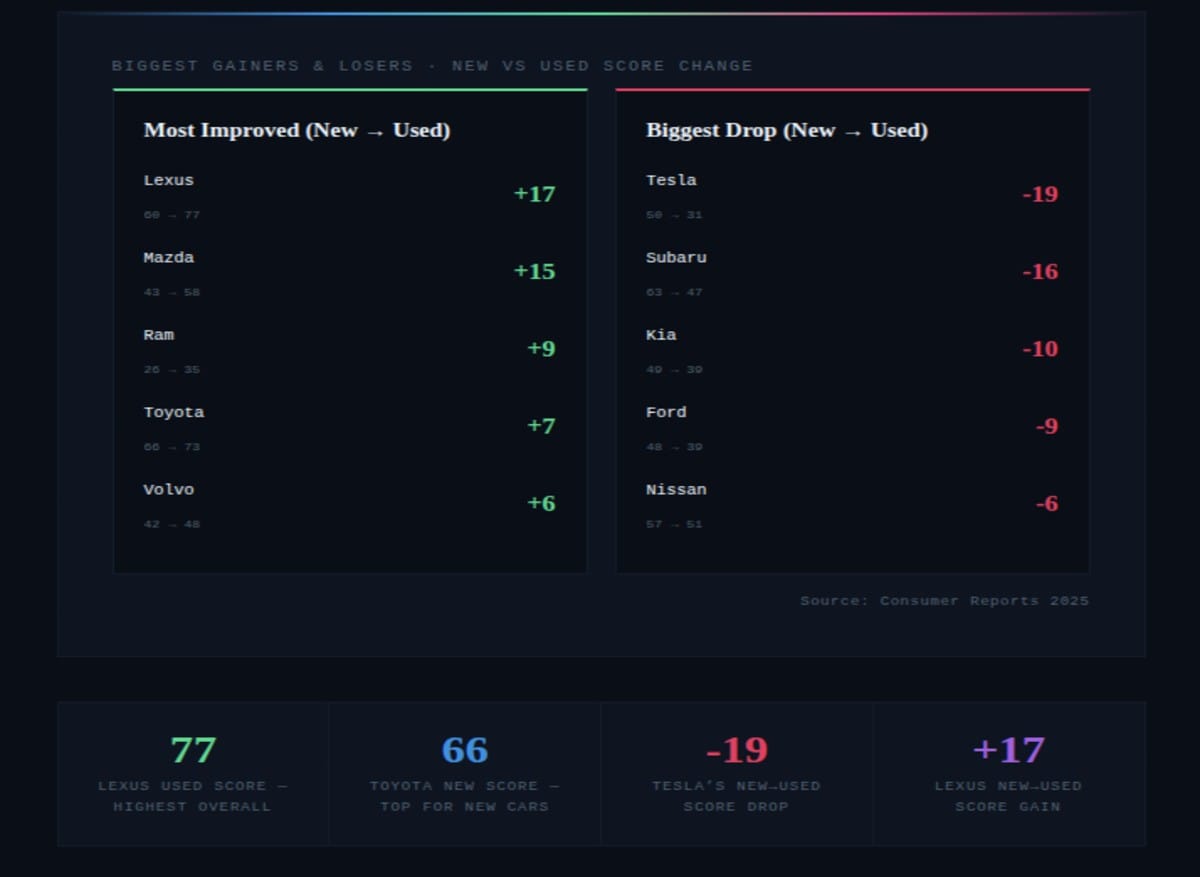Click the Kia row label
The width and height of the screenshot is (1200, 877).
(x=661, y=335)
